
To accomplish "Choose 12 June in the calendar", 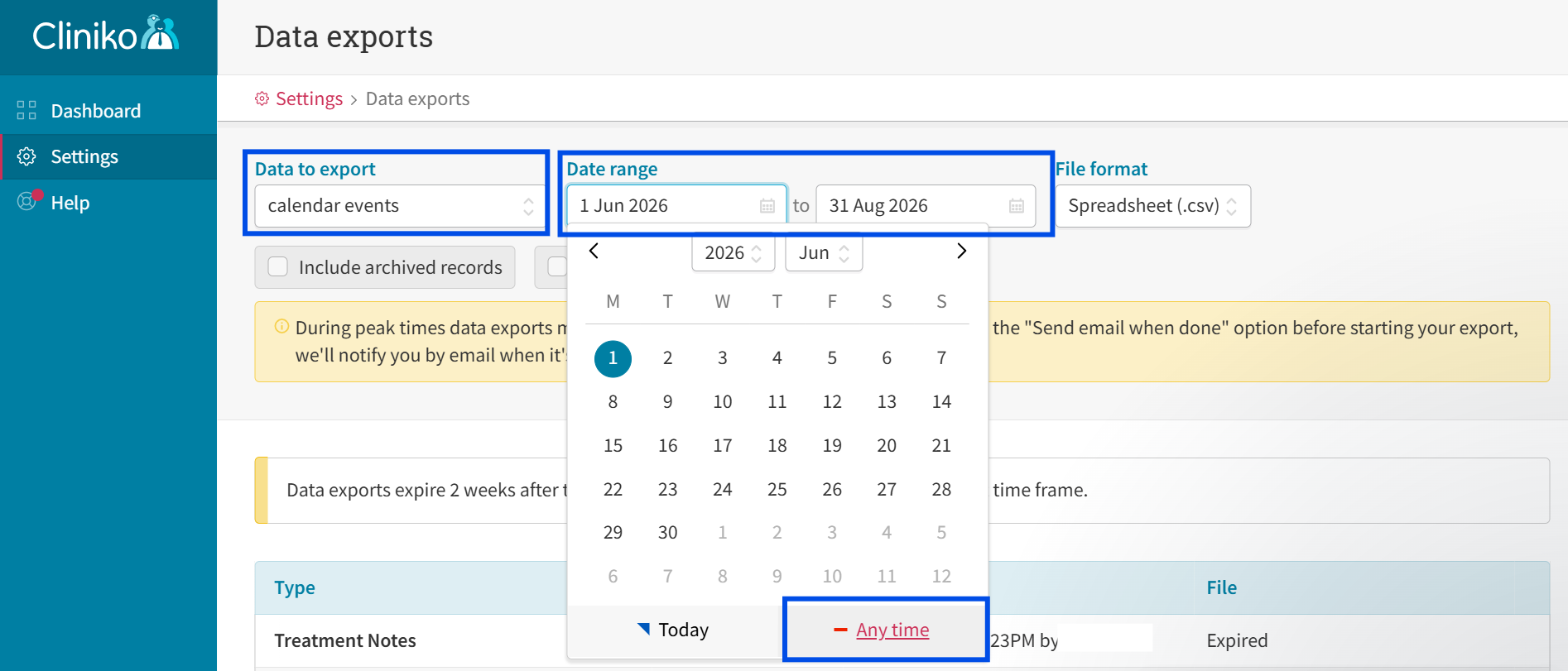I will click(832, 401).
